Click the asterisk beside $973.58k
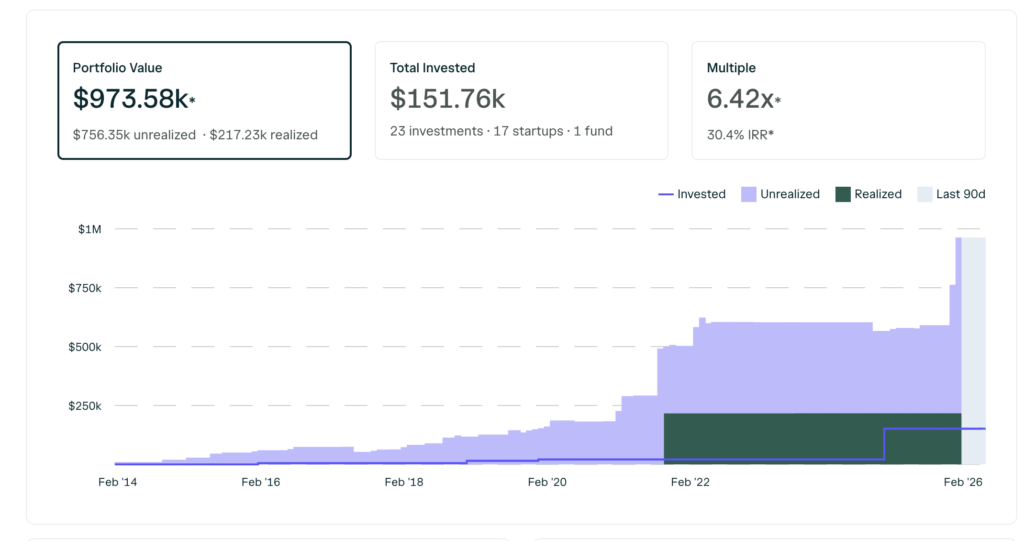1024x541 pixels. pos(191,100)
